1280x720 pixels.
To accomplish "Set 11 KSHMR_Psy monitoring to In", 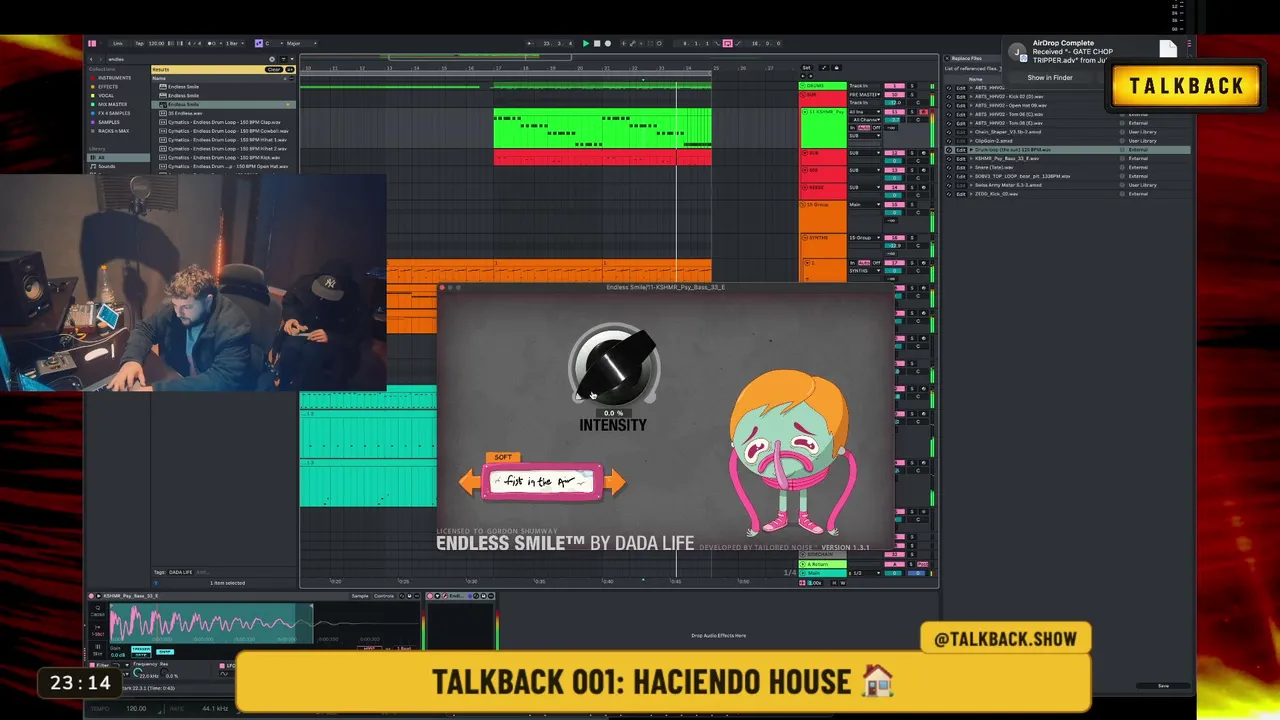I will coord(852,128).
